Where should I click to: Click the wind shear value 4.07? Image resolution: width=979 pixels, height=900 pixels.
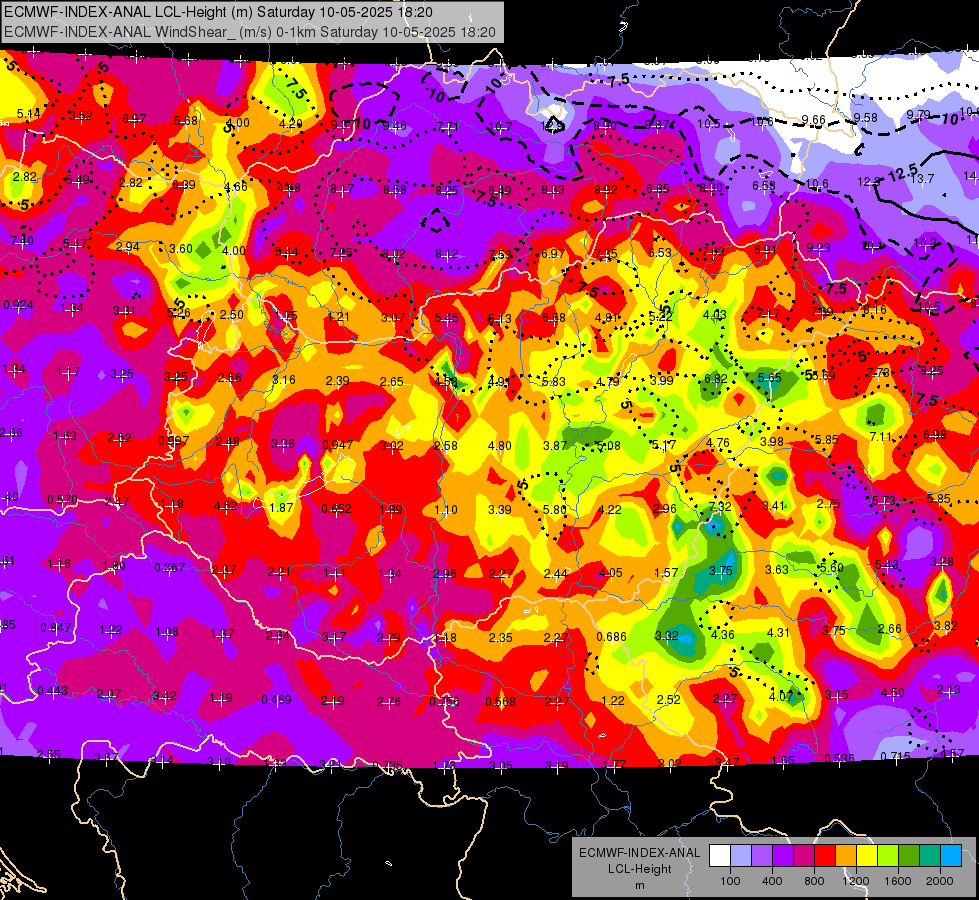pyautogui.click(x=781, y=696)
